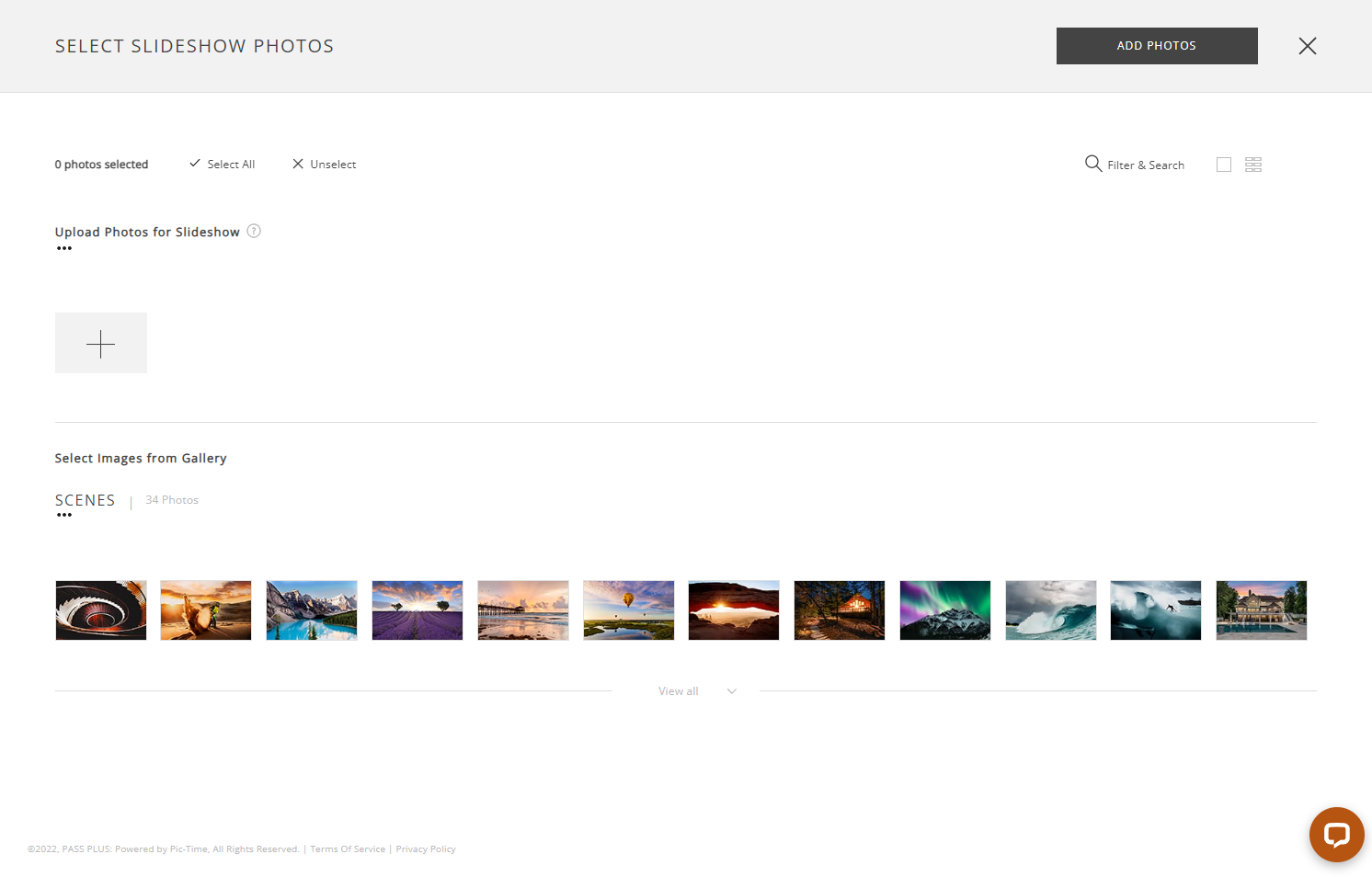Select the pier at sunset thumbnail

click(523, 610)
